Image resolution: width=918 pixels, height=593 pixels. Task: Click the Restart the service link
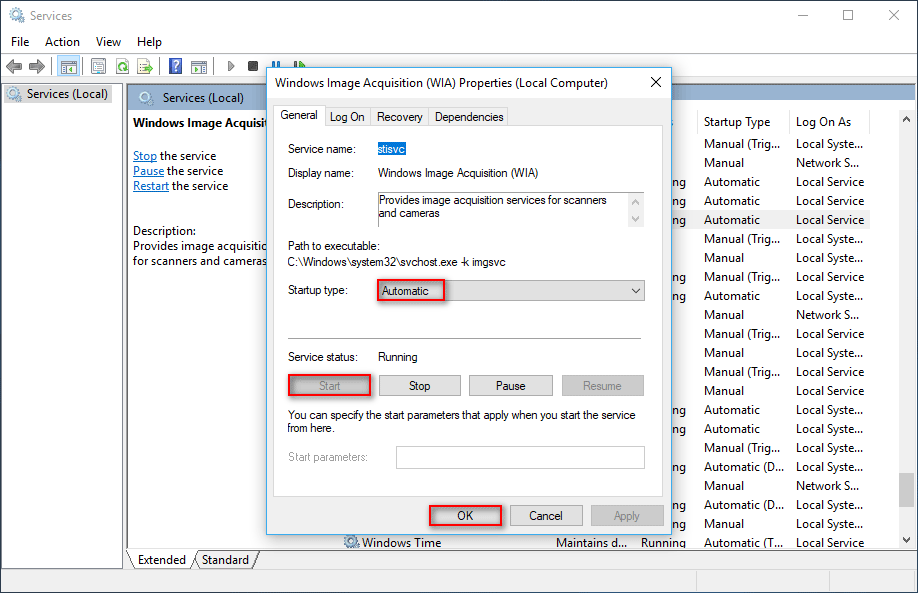click(x=150, y=186)
